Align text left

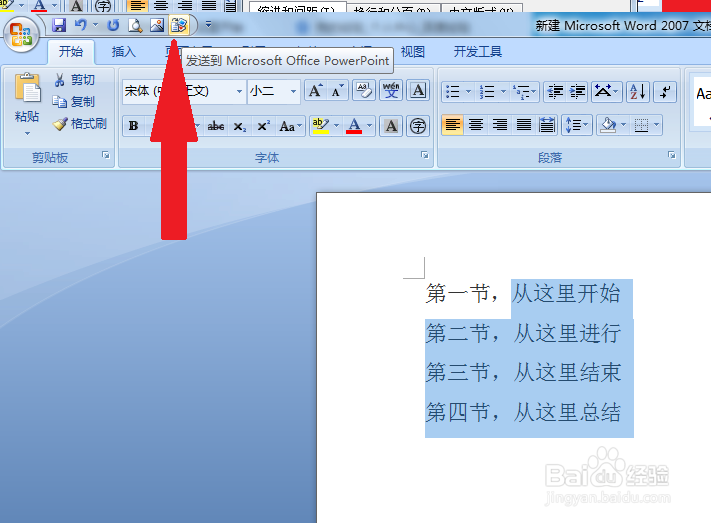click(x=453, y=125)
